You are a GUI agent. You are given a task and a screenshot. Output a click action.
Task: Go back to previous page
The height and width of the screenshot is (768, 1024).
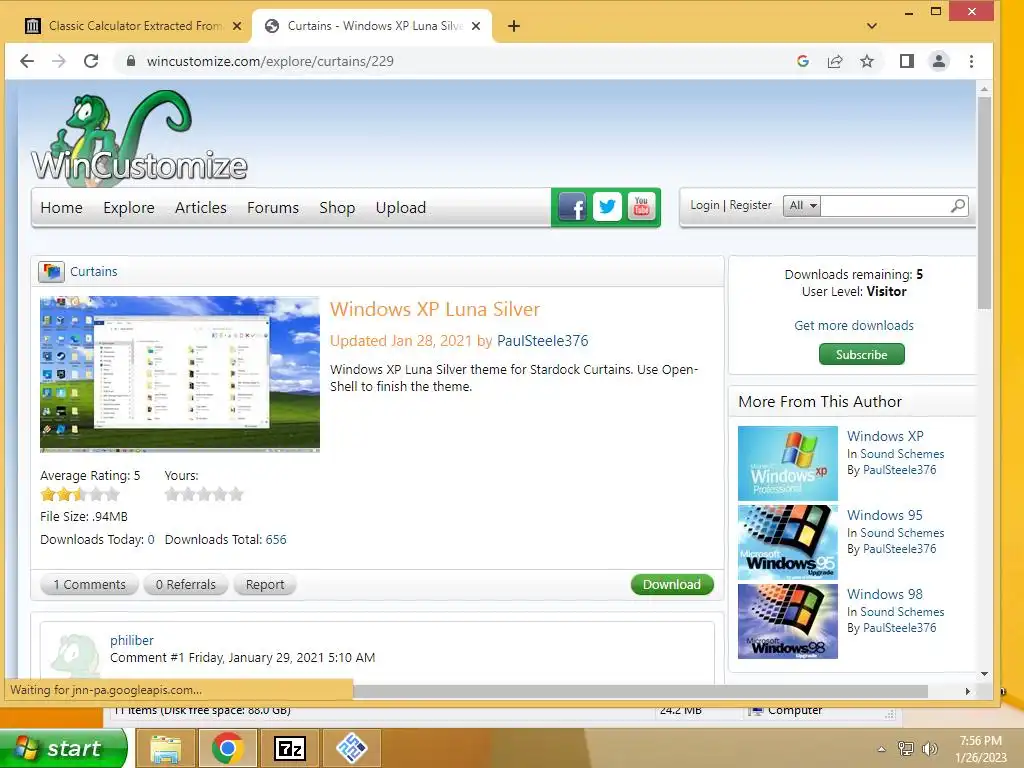(27, 61)
